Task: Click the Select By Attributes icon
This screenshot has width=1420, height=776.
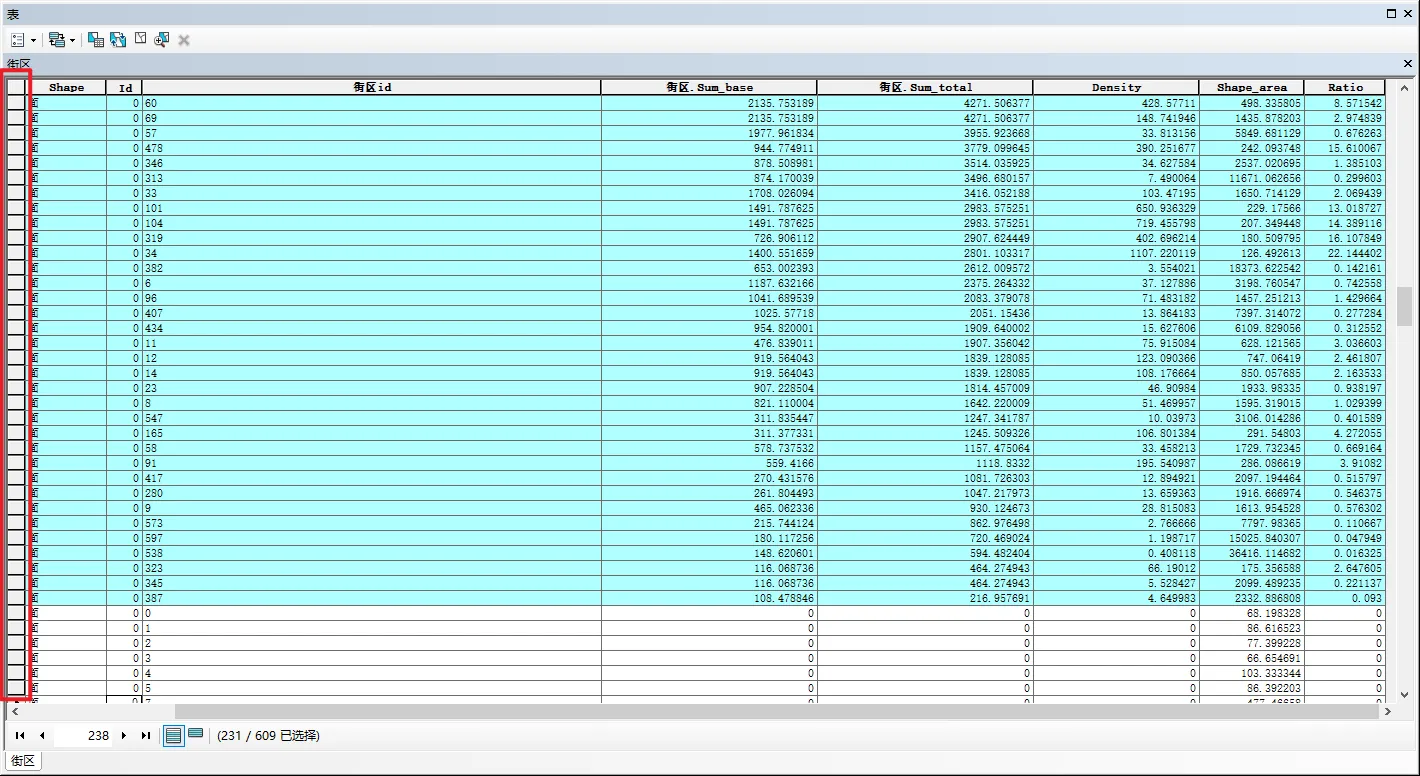Action: point(96,40)
